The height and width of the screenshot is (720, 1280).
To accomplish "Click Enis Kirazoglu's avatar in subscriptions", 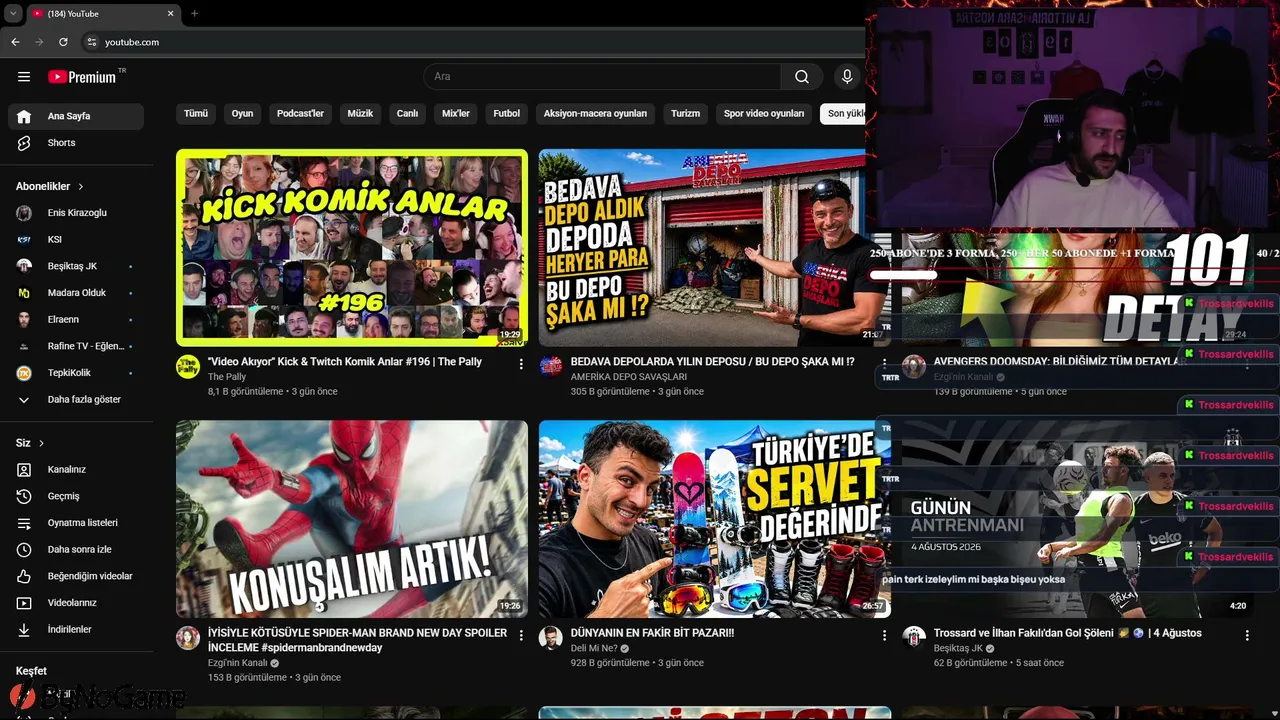I will pyautogui.click(x=24, y=213).
